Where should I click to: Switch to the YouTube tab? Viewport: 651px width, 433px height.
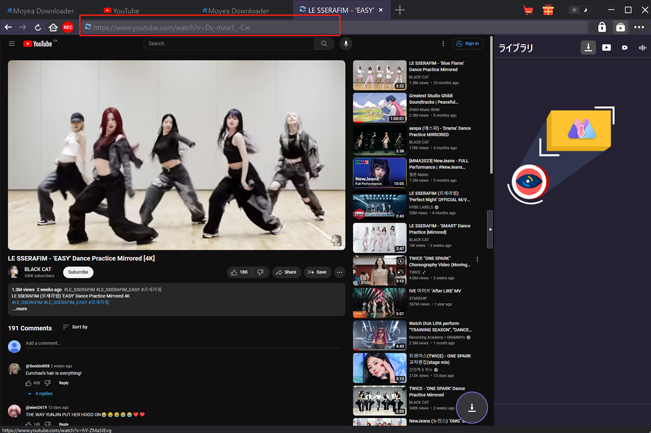(121, 11)
